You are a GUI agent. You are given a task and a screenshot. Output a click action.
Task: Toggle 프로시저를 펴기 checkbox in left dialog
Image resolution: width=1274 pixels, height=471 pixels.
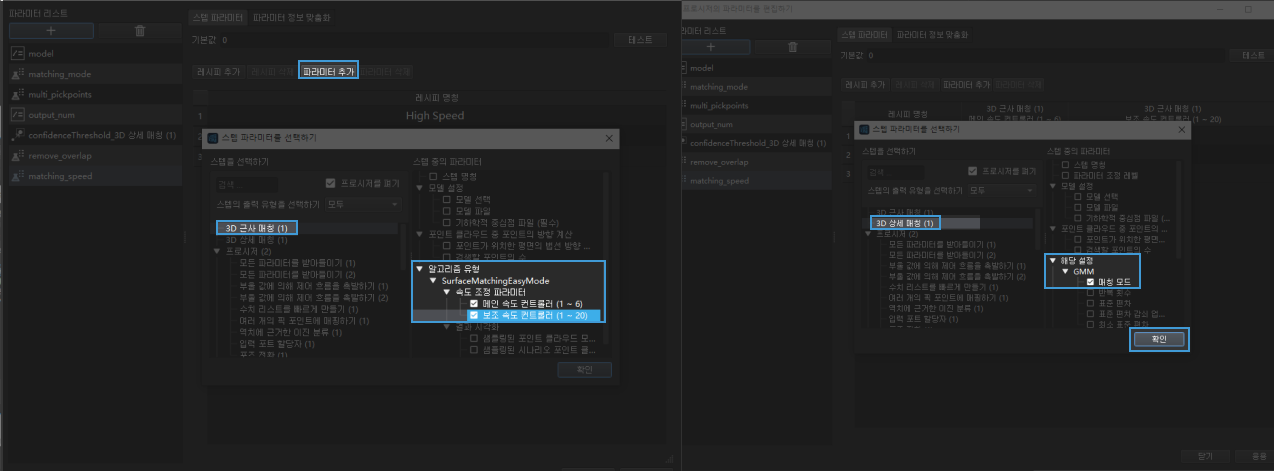coord(330,184)
